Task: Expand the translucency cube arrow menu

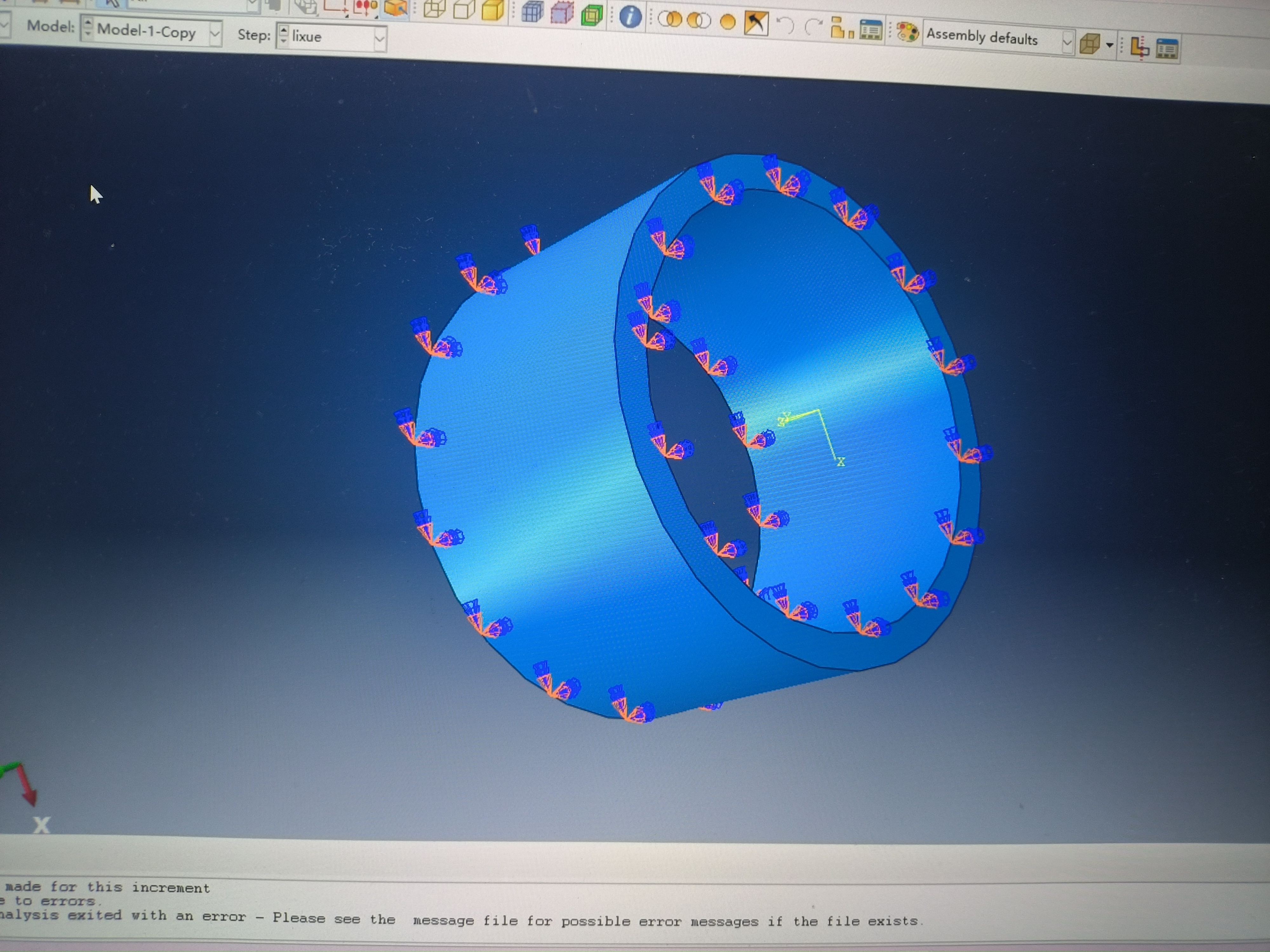Action: [x=1109, y=45]
